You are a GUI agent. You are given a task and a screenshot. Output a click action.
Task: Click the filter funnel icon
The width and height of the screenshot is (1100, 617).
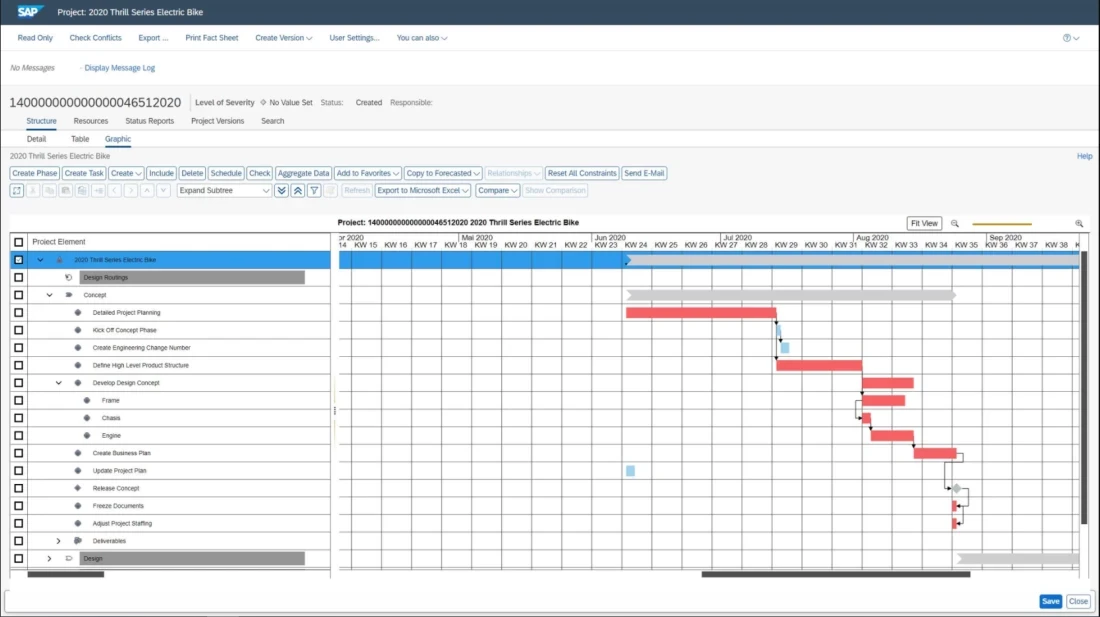[x=314, y=190]
